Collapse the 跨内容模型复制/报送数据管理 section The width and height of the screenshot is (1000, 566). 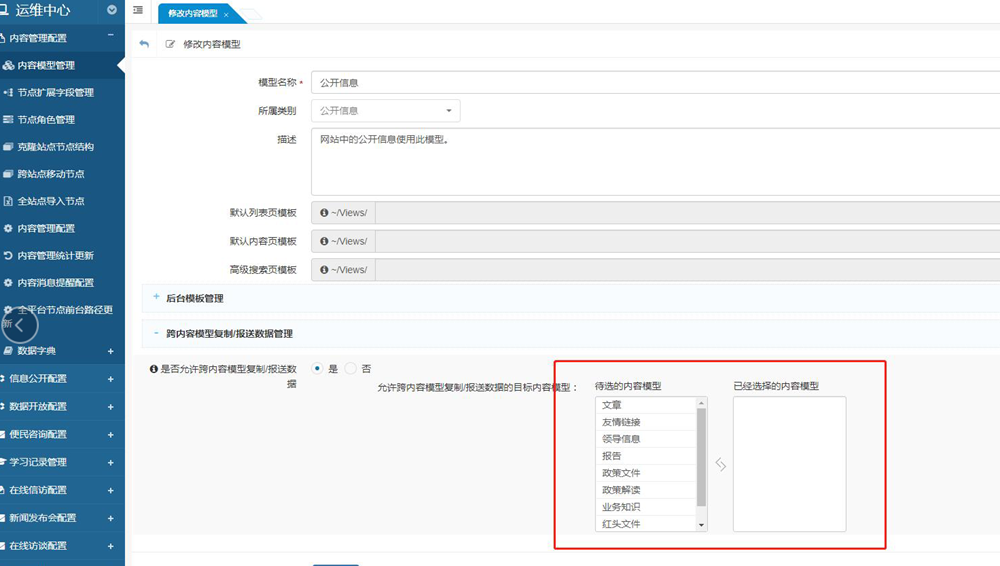point(229,334)
